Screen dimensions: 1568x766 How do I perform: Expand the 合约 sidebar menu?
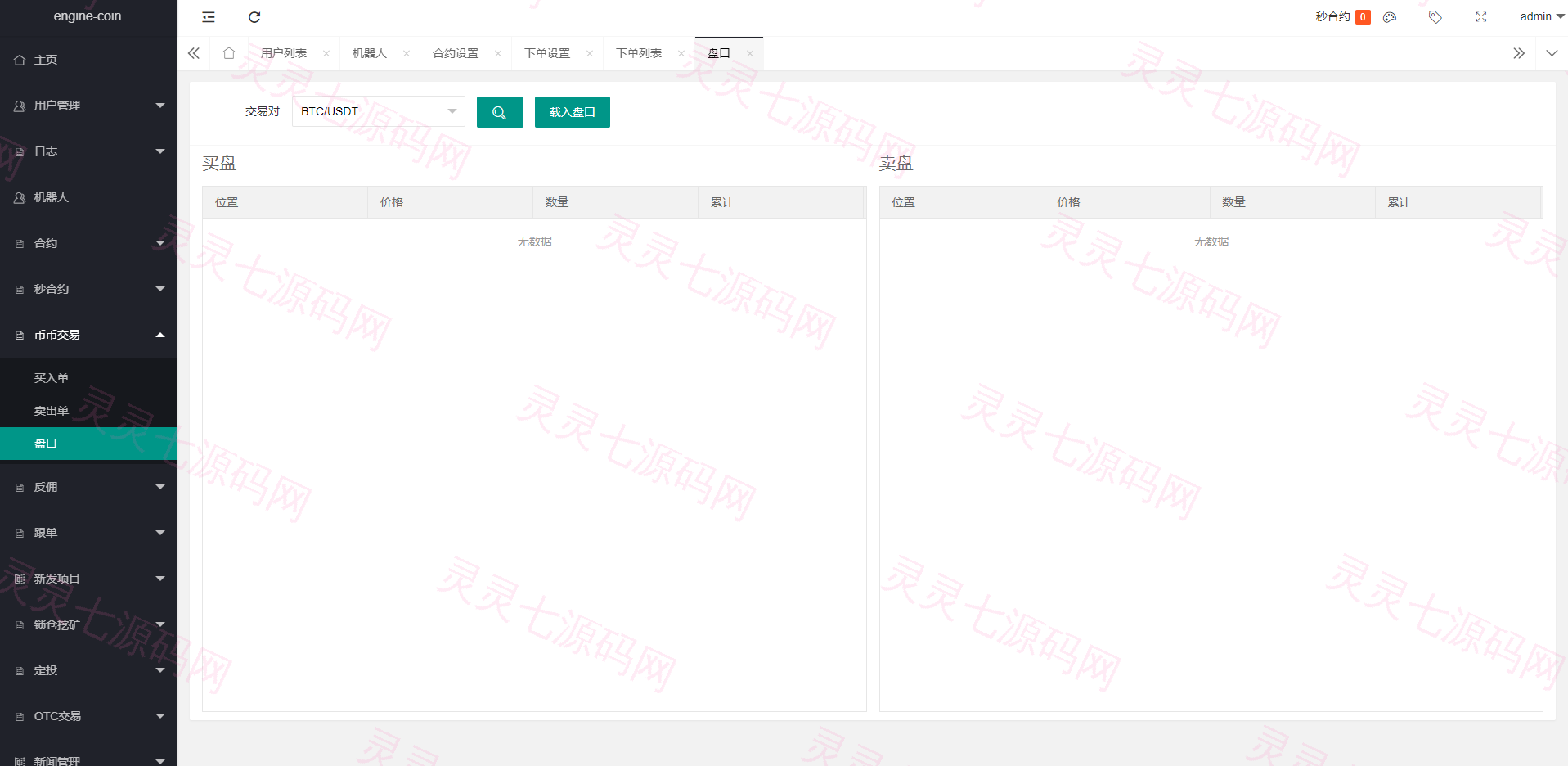pos(88,243)
